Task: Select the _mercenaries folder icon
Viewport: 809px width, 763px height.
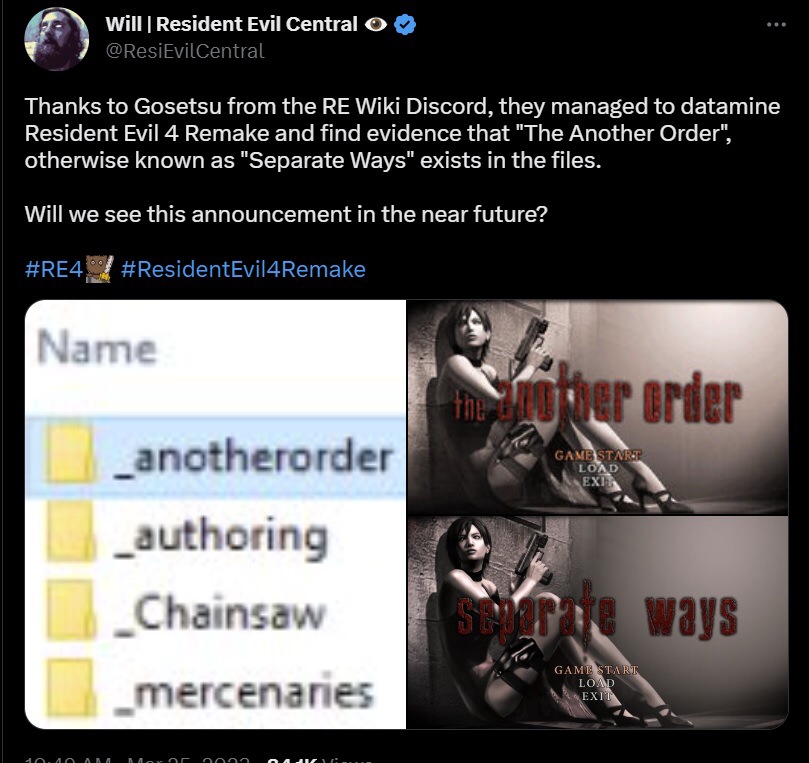Action: pyautogui.click(x=70, y=689)
